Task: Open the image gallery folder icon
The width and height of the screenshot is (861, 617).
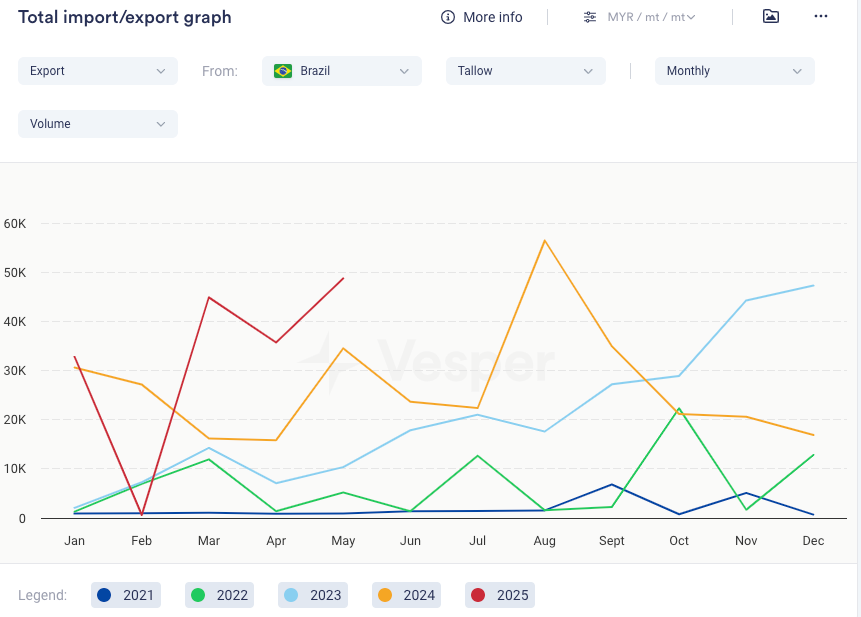Action: click(x=770, y=16)
